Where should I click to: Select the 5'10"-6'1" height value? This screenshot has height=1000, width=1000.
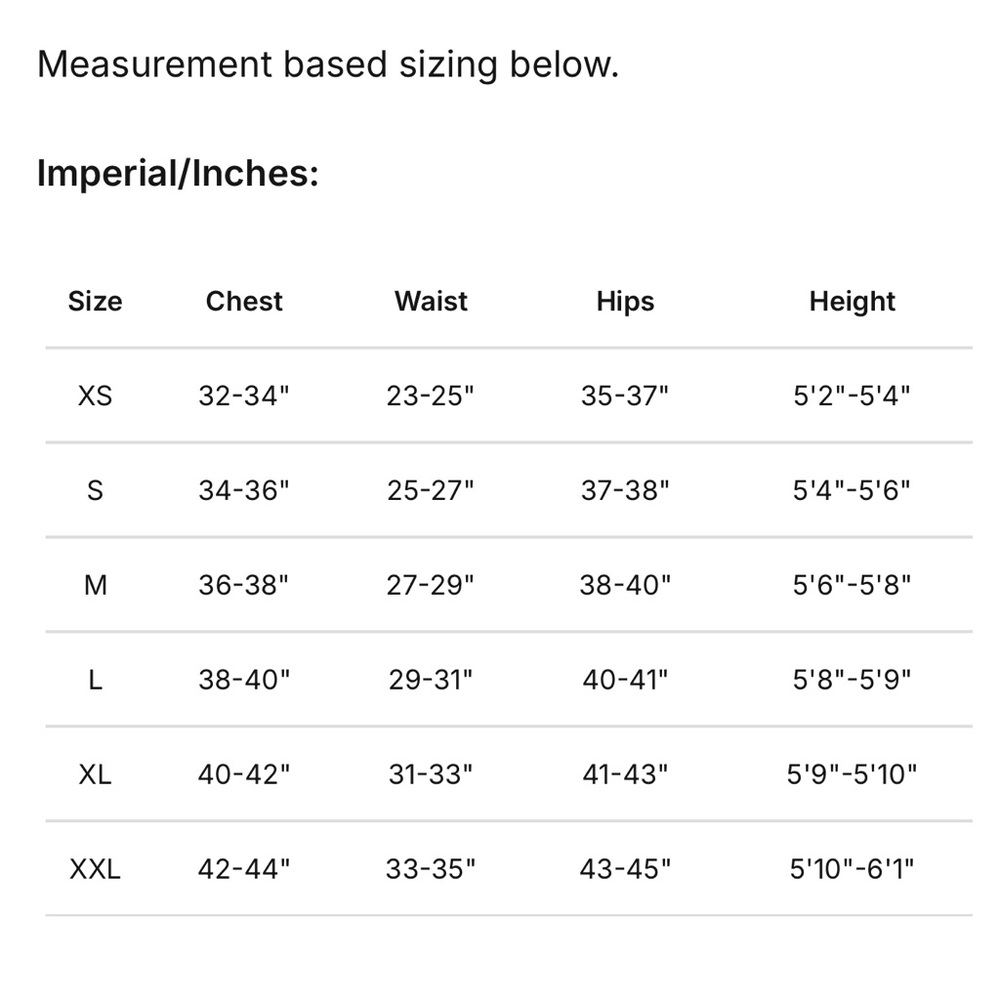[x=852, y=869]
